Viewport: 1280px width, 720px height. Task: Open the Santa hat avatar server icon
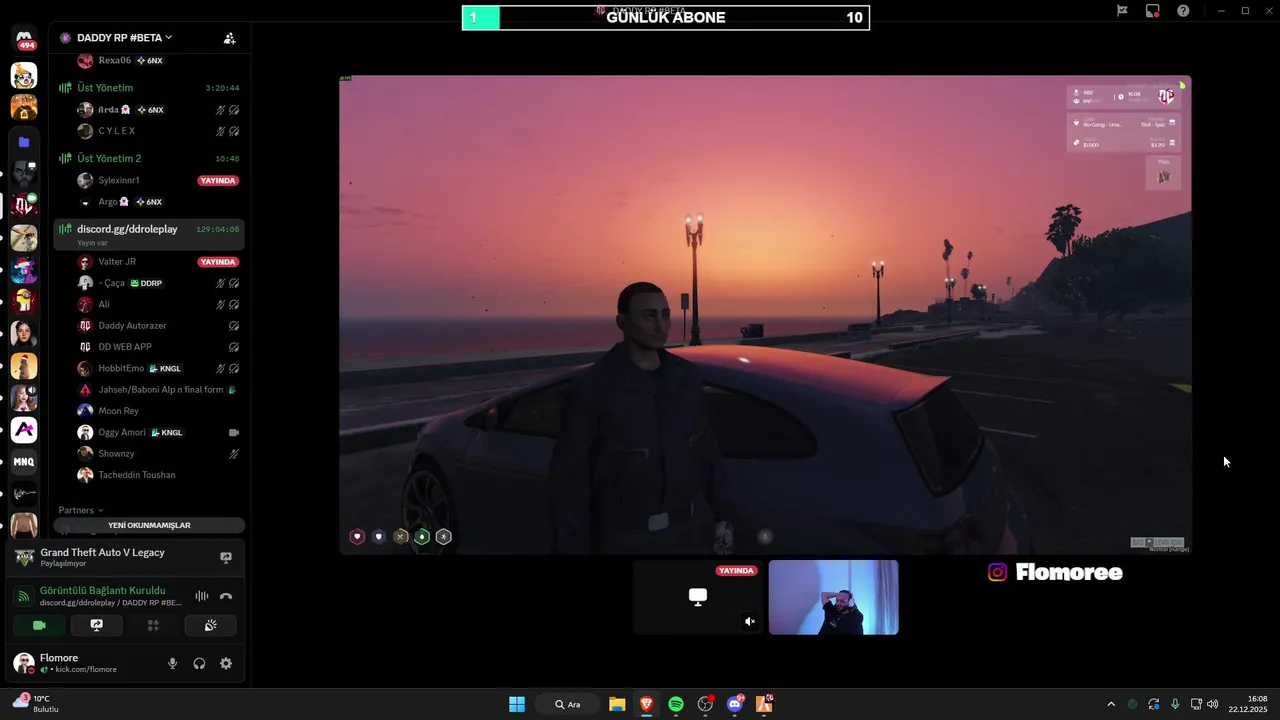click(24, 270)
